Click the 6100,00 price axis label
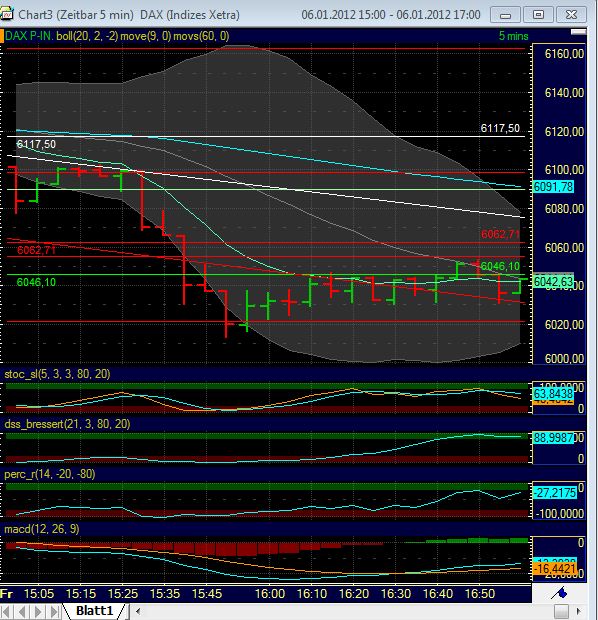 (564, 170)
